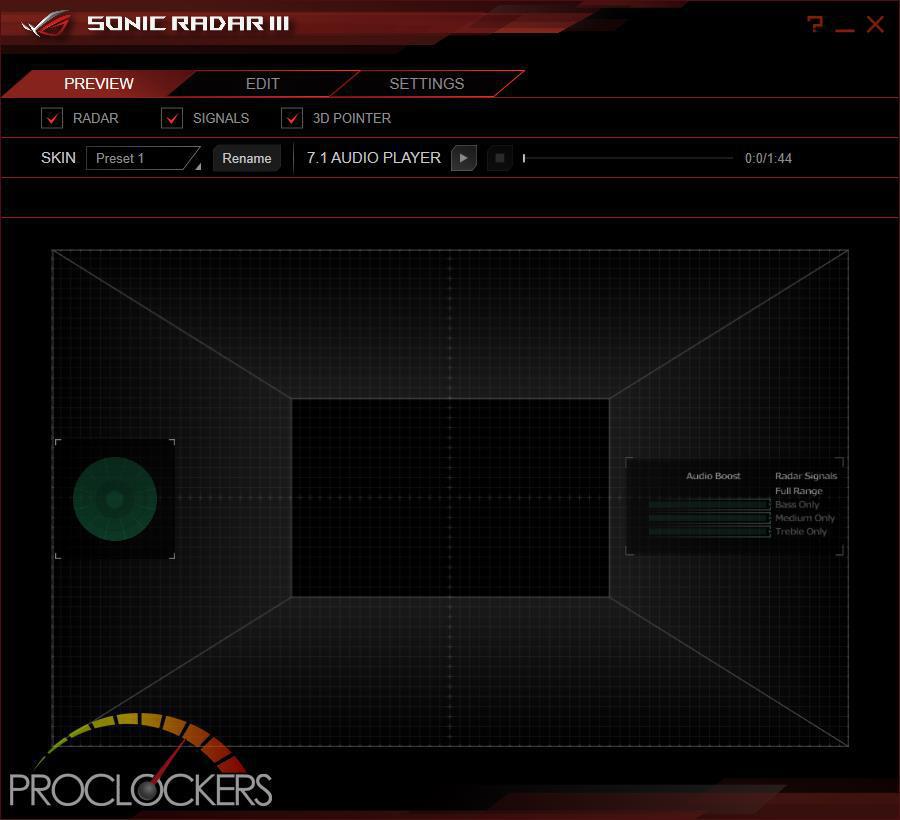This screenshot has height=820, width=900.
Task: Select Full Range radar signal
Action: [x=798, y=491]
